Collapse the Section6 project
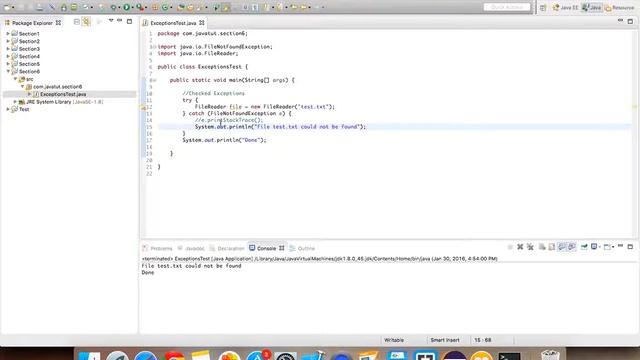This screenshot has width=640, height=360. coord(8,71)
